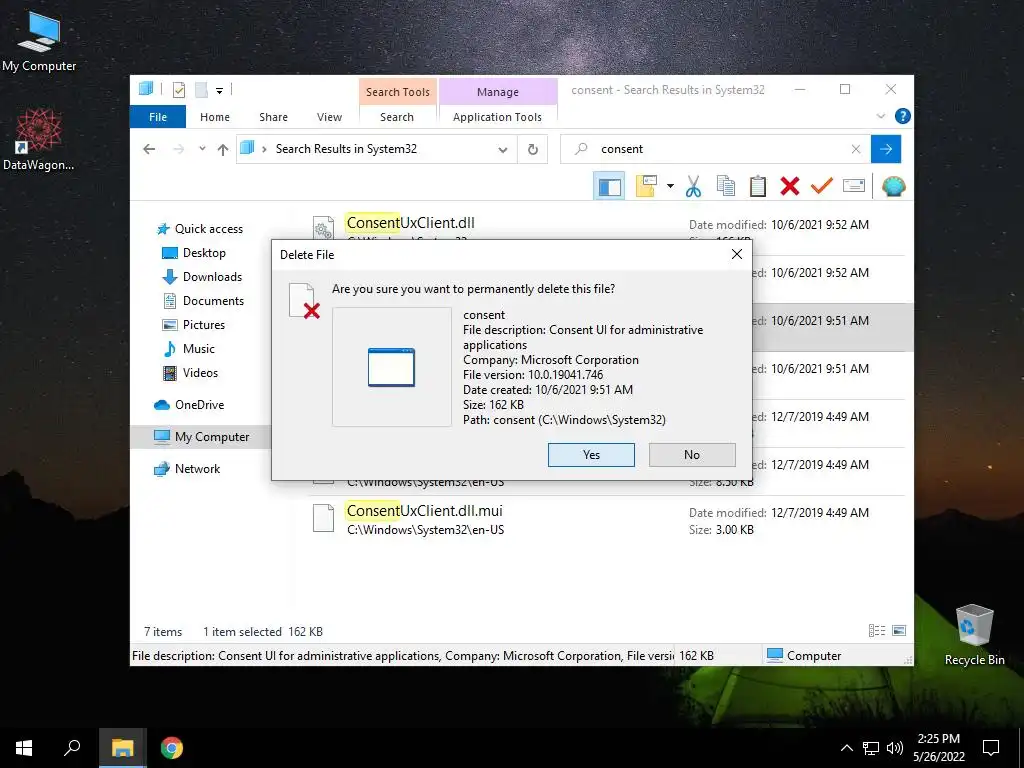
Task: Switch to large icons view in status bar
Action: pos(899,630)
